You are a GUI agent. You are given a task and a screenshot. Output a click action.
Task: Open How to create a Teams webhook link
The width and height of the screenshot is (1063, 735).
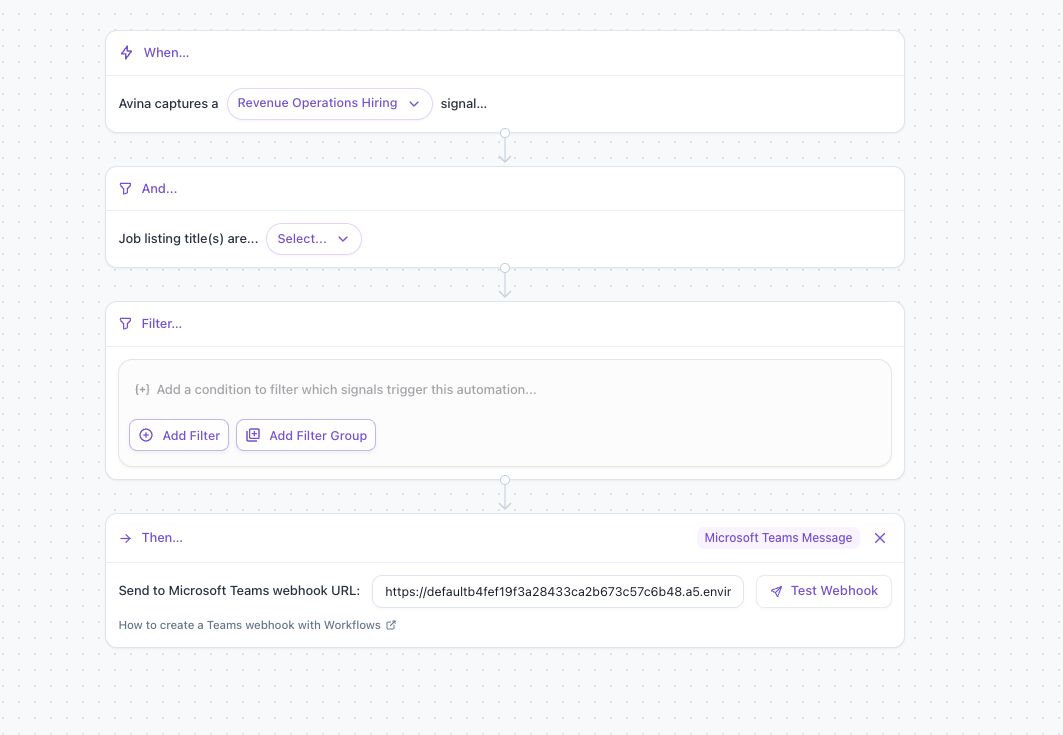click(257, 625)
